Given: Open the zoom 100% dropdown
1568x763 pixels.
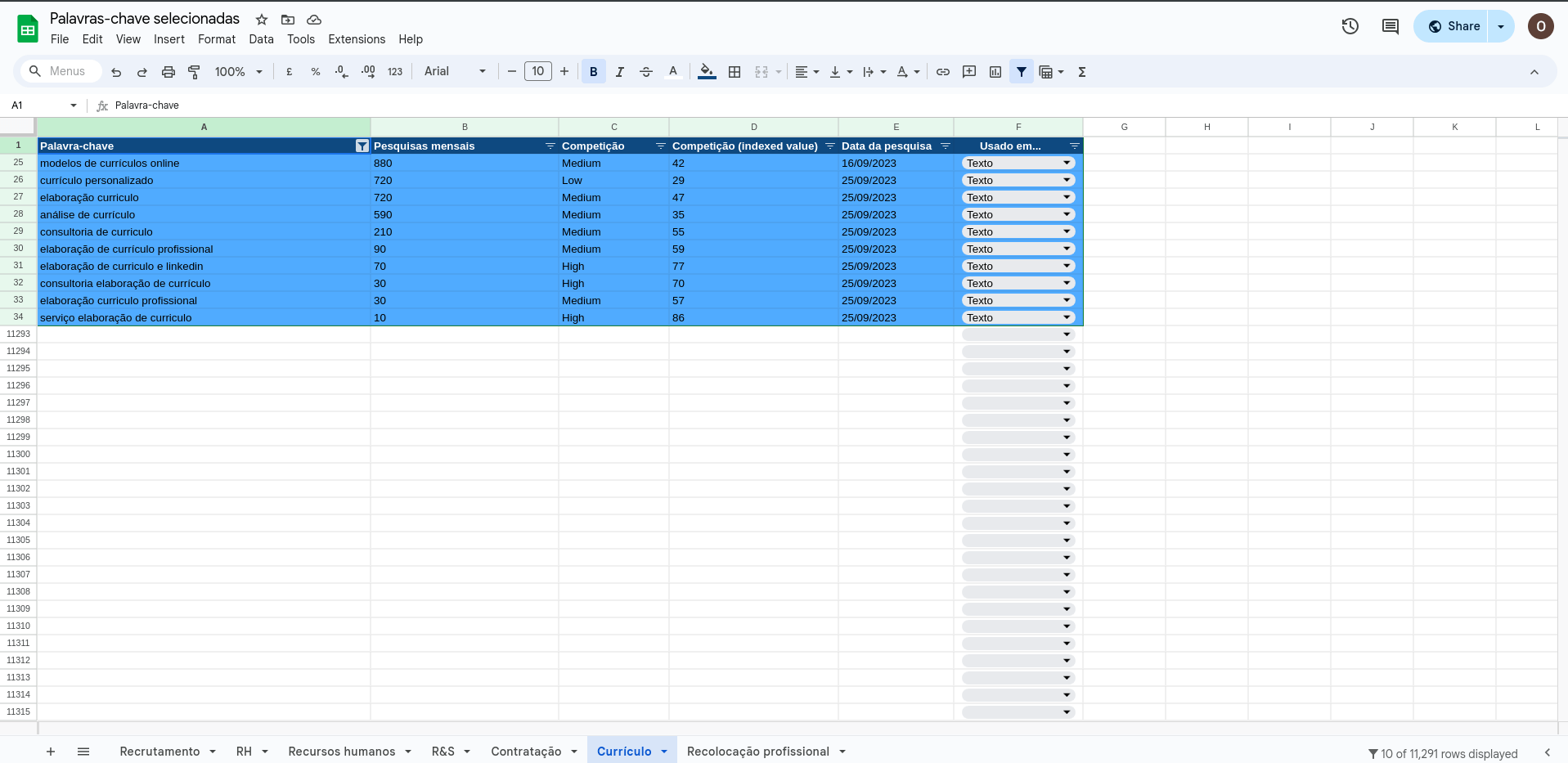Looking at the screenshot, I should [238, 72].
